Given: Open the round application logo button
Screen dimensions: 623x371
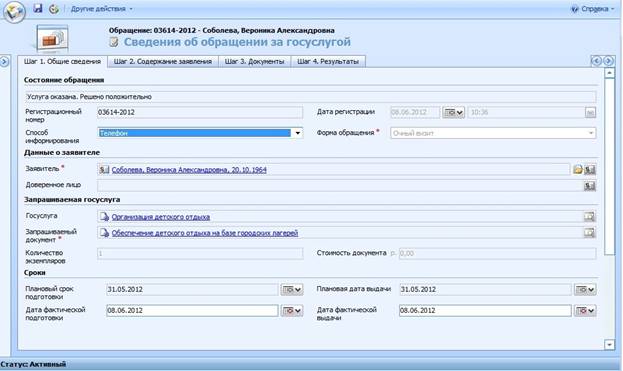Looking at the screenshot, I should 14,12.
